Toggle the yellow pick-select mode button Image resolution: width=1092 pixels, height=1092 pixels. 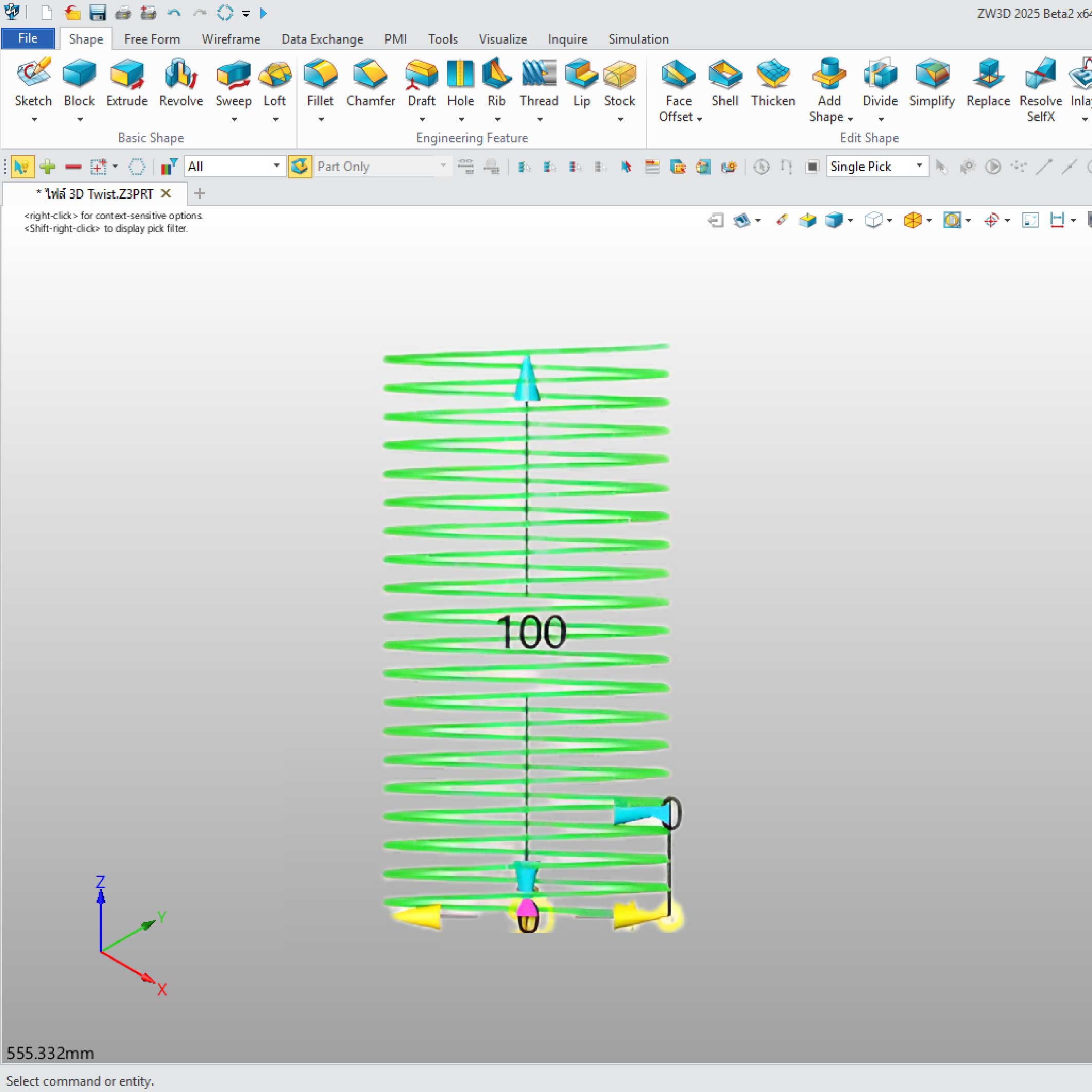22,166
